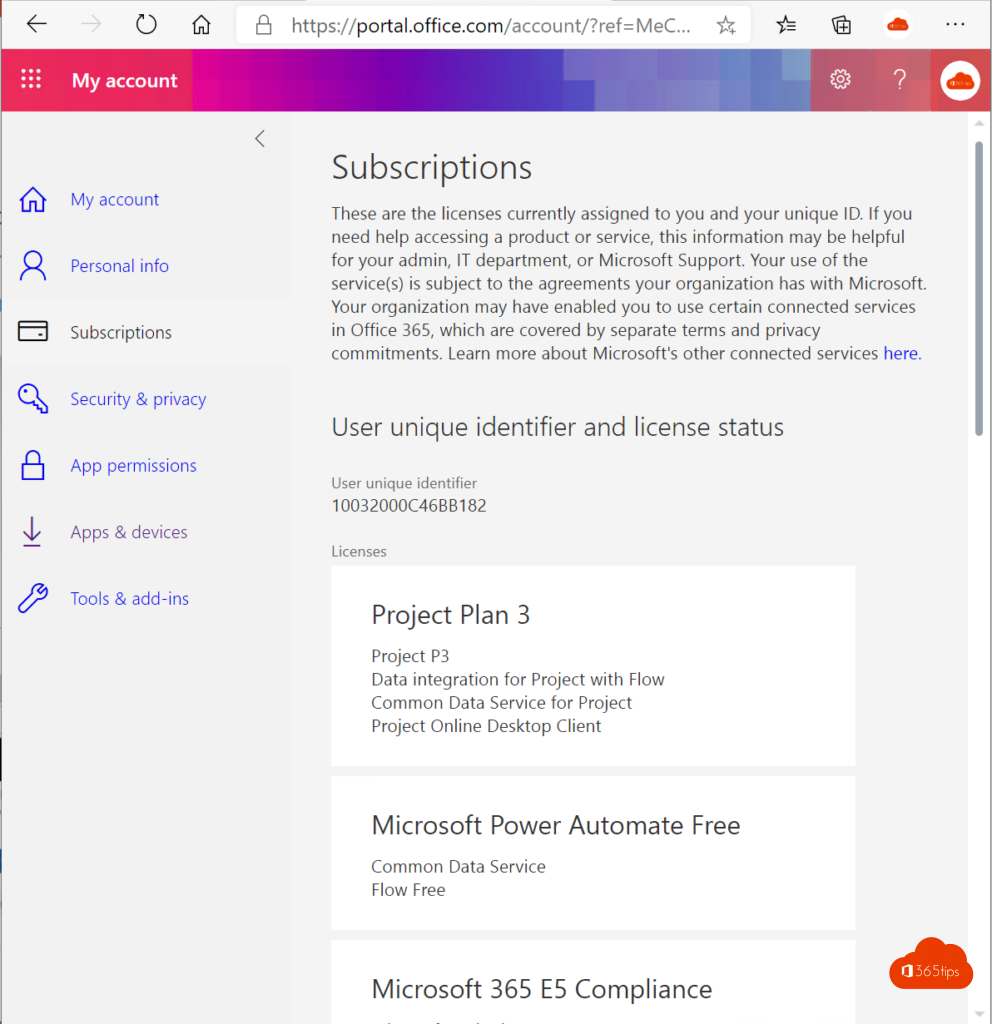This screenshot has height=1024, width=992.
Task: Open Security & privacy page
Action: click(138, 399)
